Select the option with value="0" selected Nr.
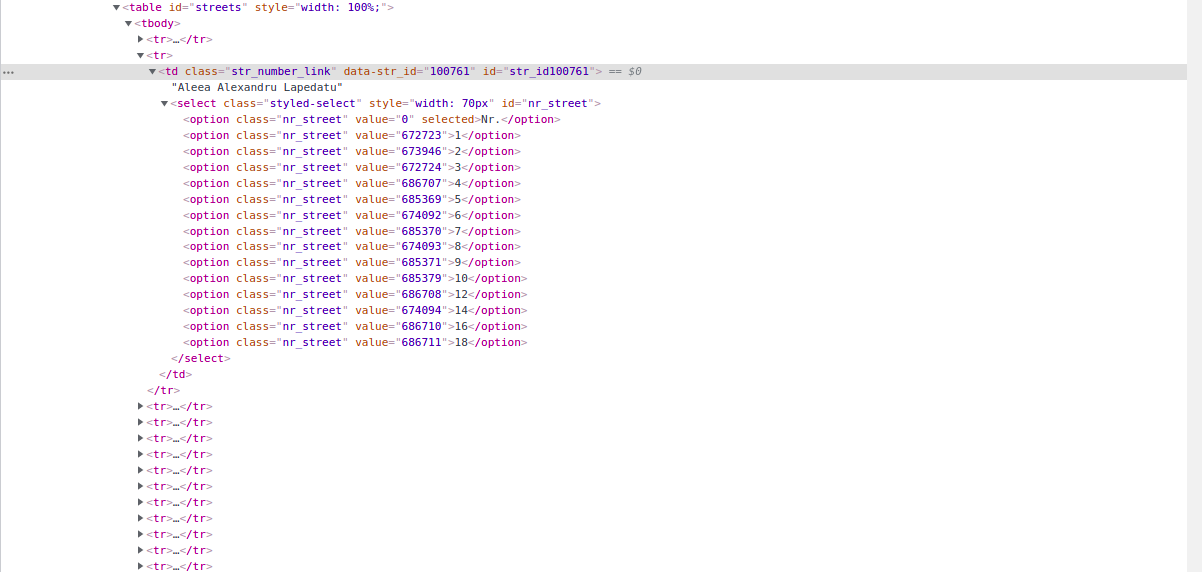1202x572 pixels. pos(371,120)
